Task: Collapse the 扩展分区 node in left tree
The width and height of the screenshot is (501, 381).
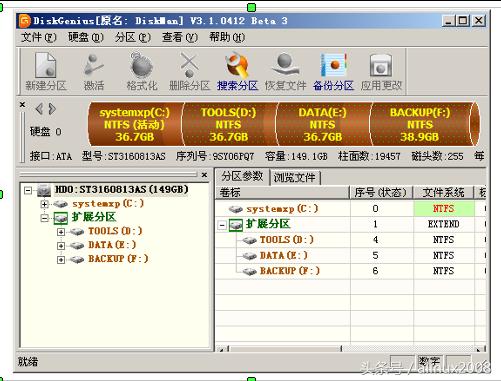Action: pos(44,218)
